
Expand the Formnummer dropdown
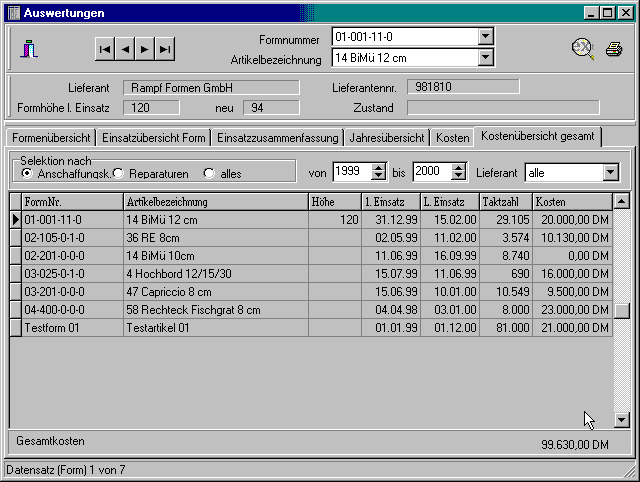(x=485, y=37)
